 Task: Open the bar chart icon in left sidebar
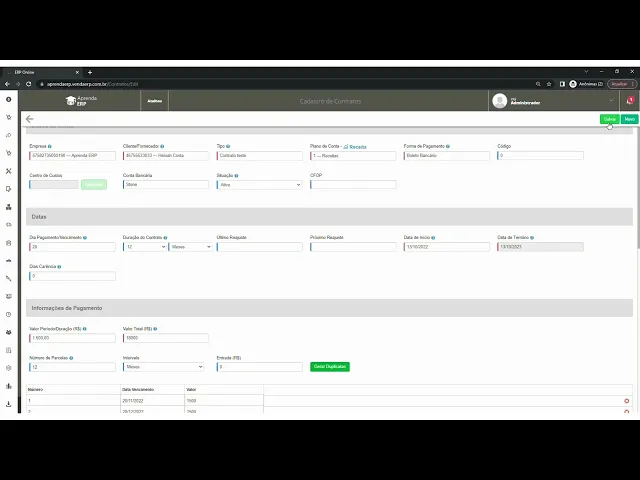tap(9, 386)
